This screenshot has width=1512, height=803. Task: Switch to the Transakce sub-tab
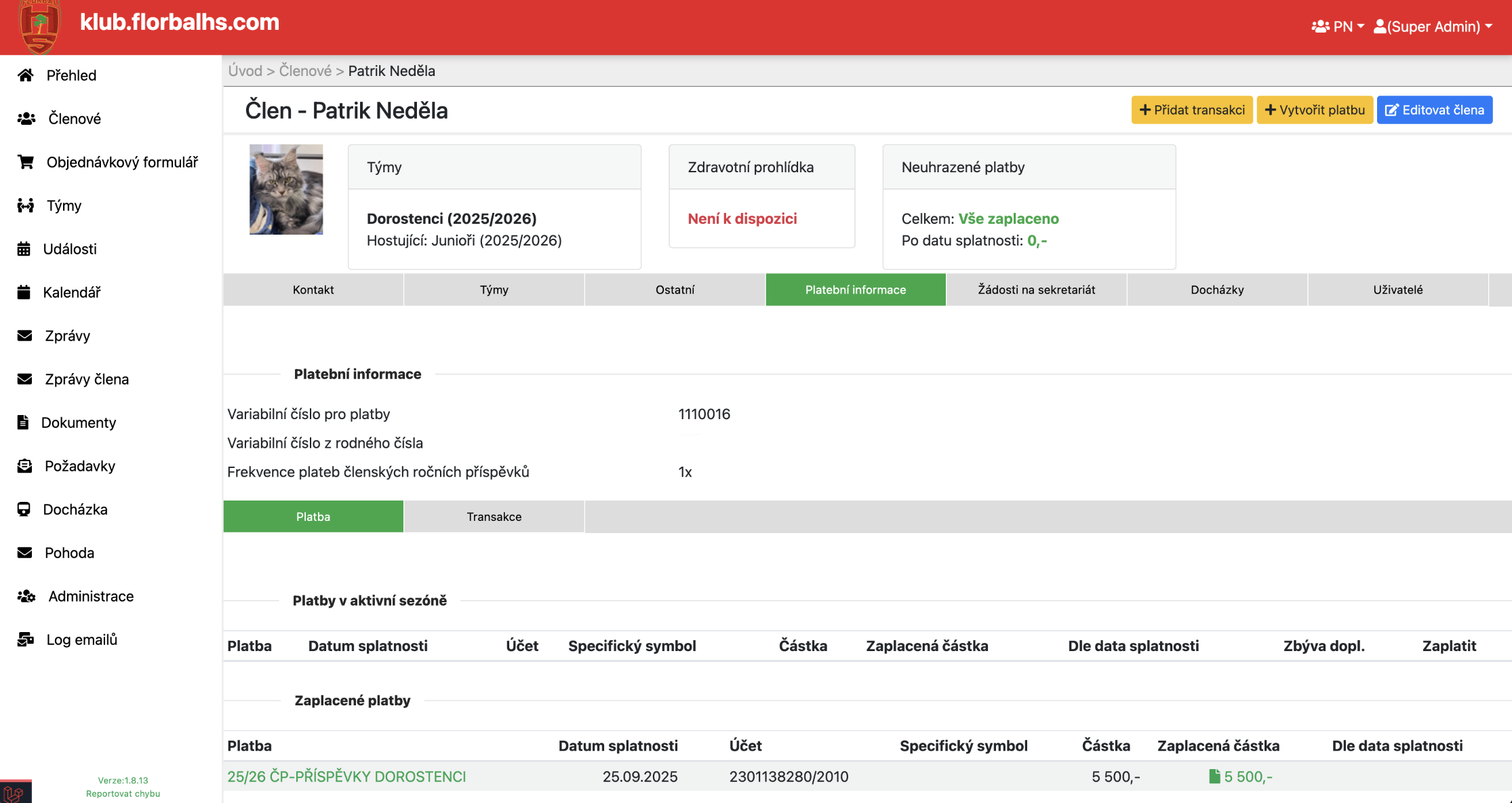tap(494, 517)
